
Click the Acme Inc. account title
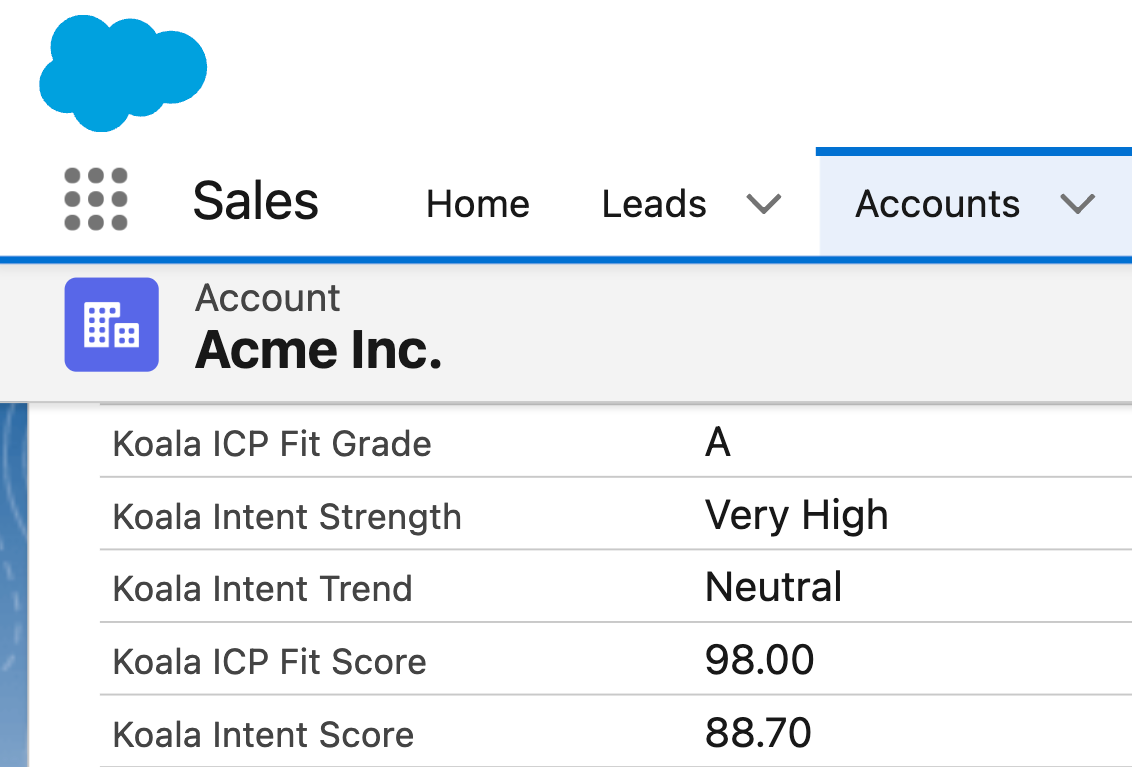[318, 349]
